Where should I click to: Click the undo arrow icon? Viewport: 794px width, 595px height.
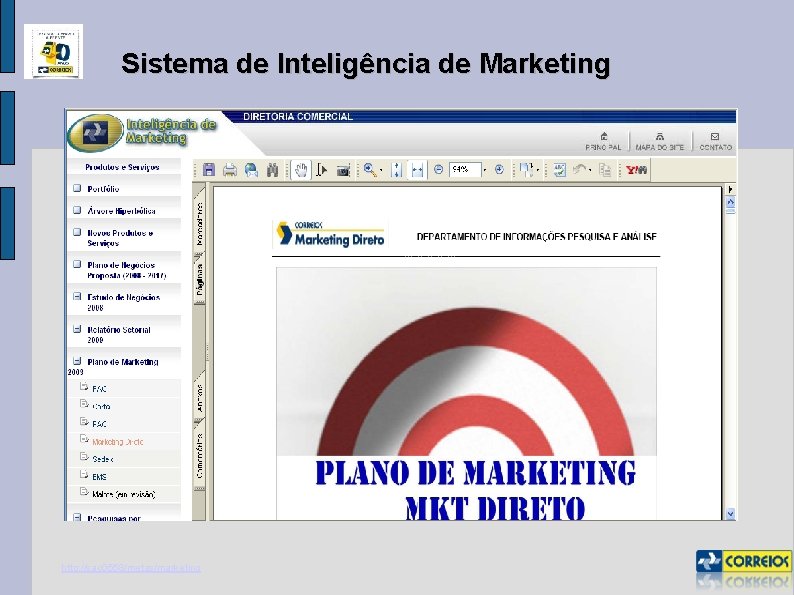coord(579,170)
